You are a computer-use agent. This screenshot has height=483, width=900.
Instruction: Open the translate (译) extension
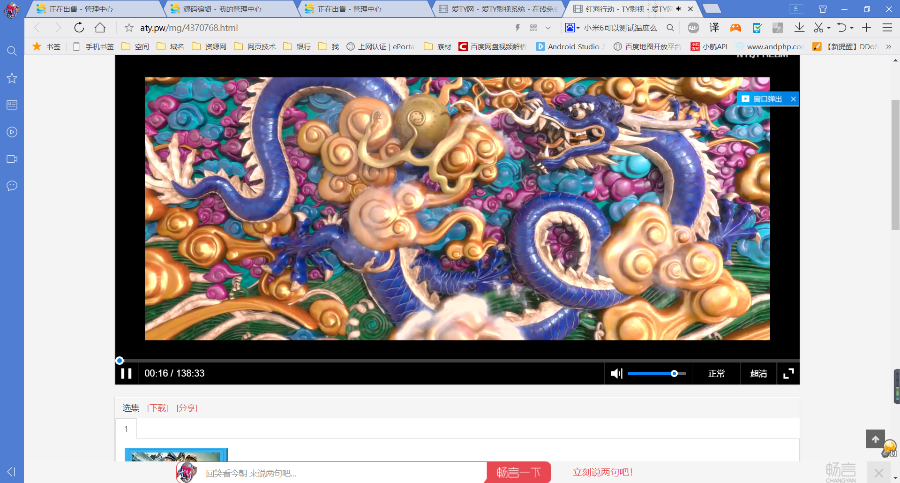[x=714, y=28]
